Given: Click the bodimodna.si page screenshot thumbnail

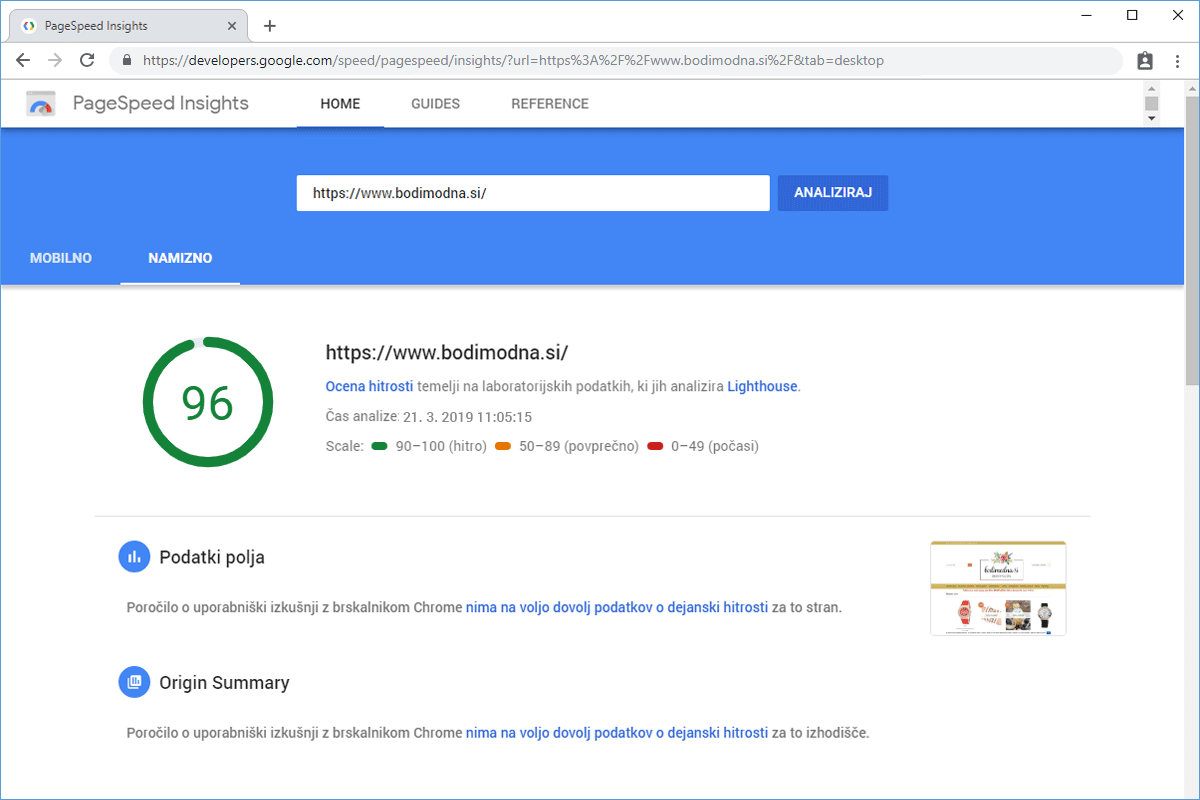Looking at the screenshot, I should click(x=998, y=588).
